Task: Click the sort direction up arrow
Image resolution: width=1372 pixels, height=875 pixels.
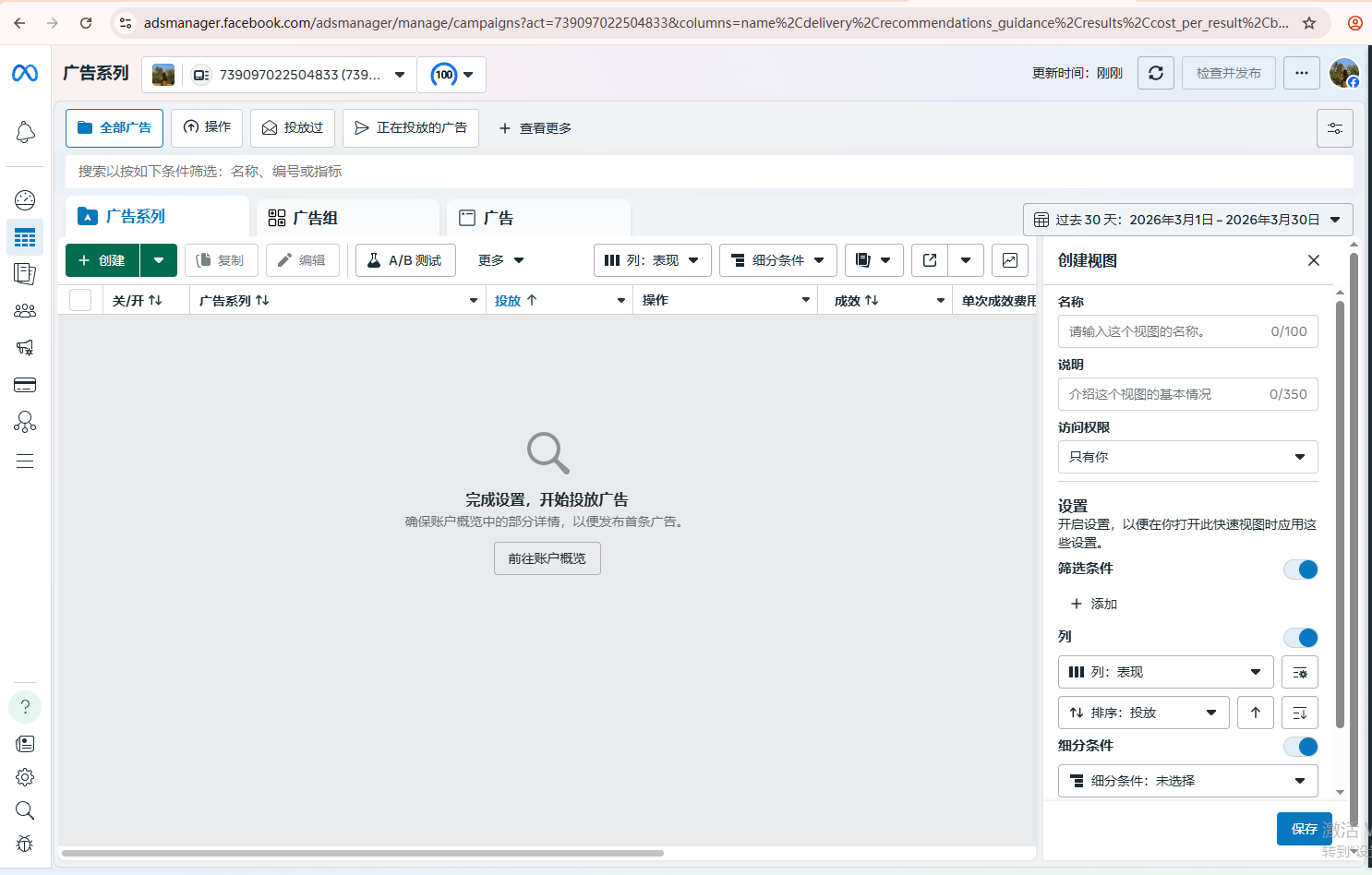Action: (x=1255, y=713)
